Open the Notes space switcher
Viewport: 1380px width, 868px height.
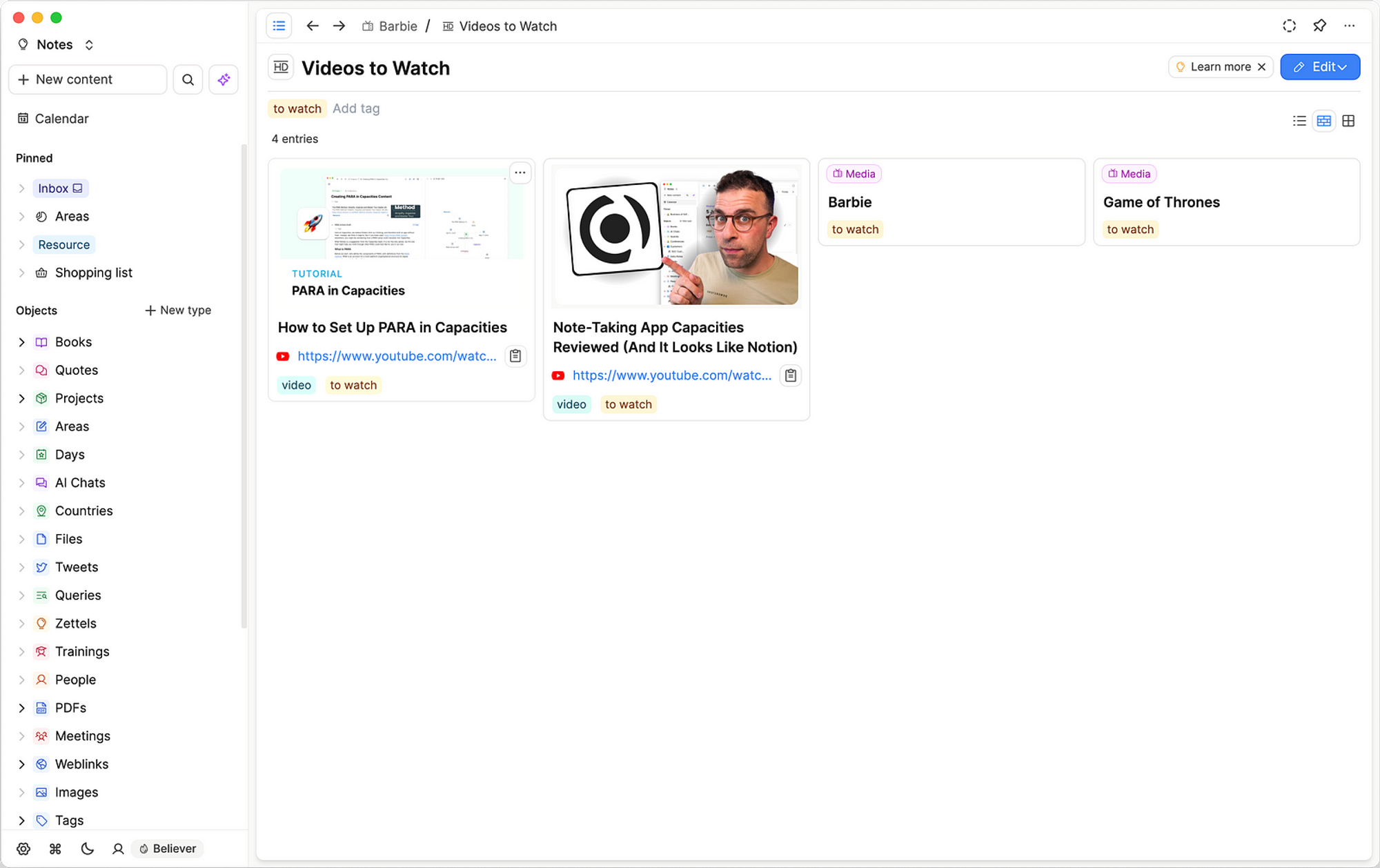tap(56, 45)
